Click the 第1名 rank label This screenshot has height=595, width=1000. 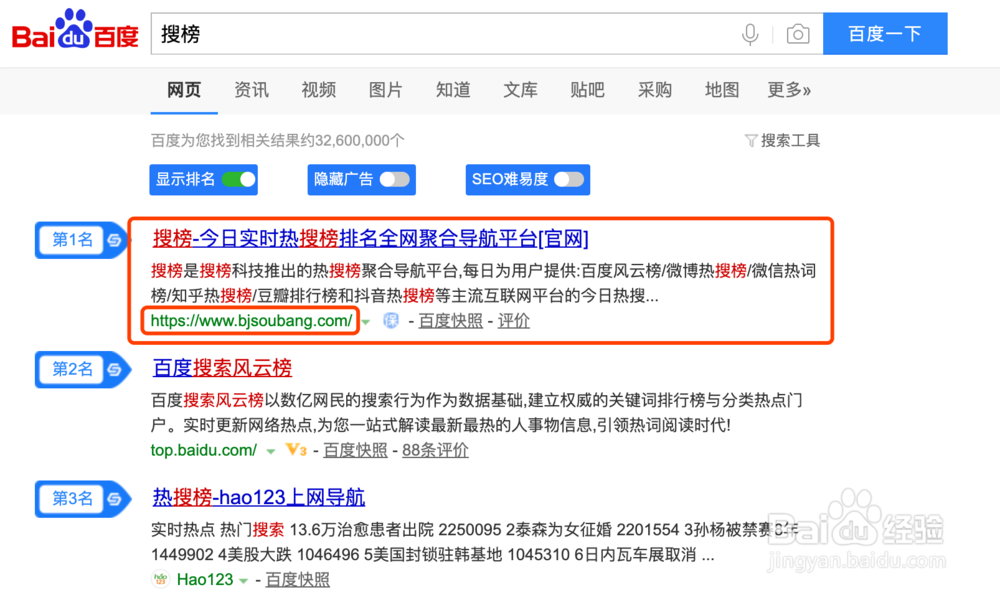click(72, 240)
